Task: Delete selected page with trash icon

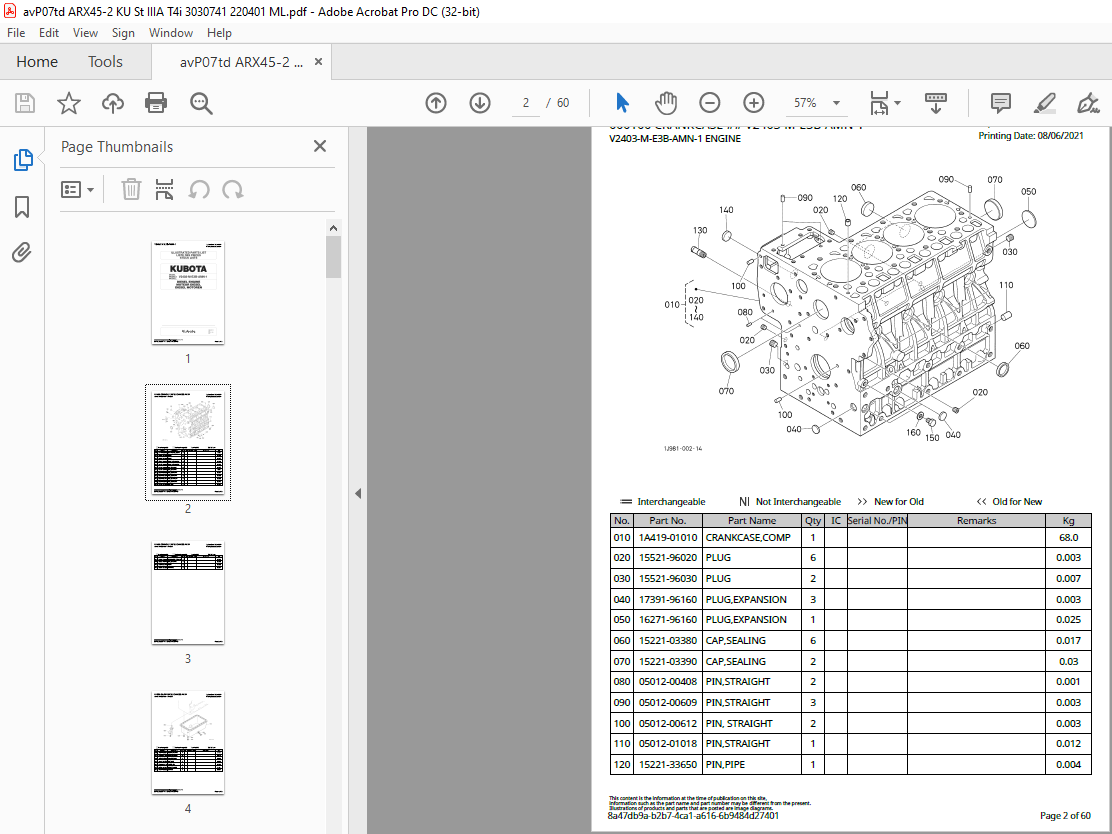Action: (131, 189)
